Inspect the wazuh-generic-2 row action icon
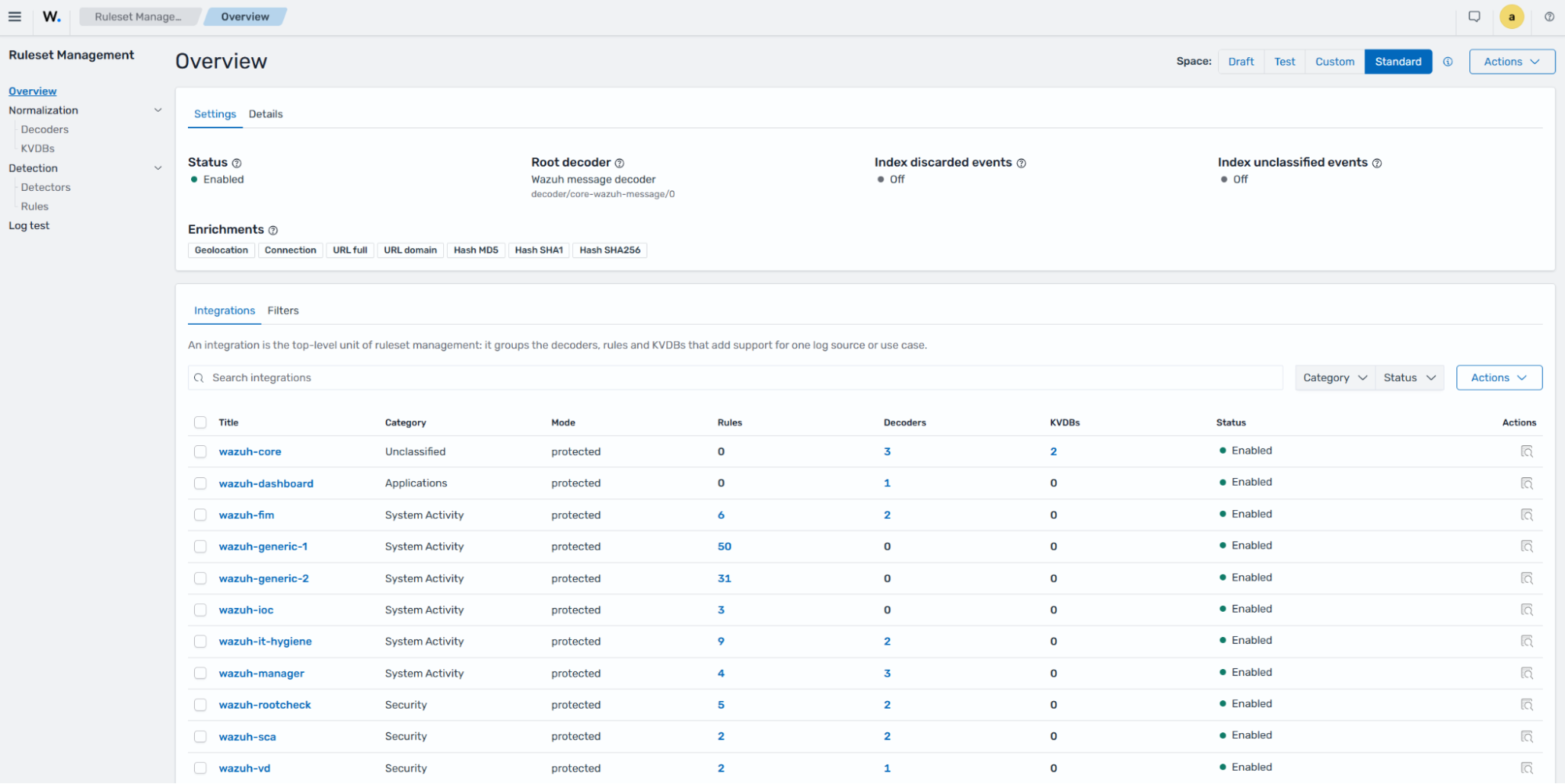This screenshot has height=784, width=1565. 1527,578
